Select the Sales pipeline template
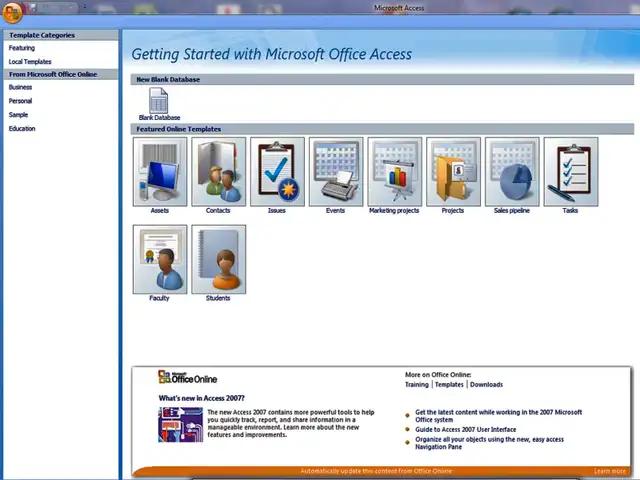 512,176
